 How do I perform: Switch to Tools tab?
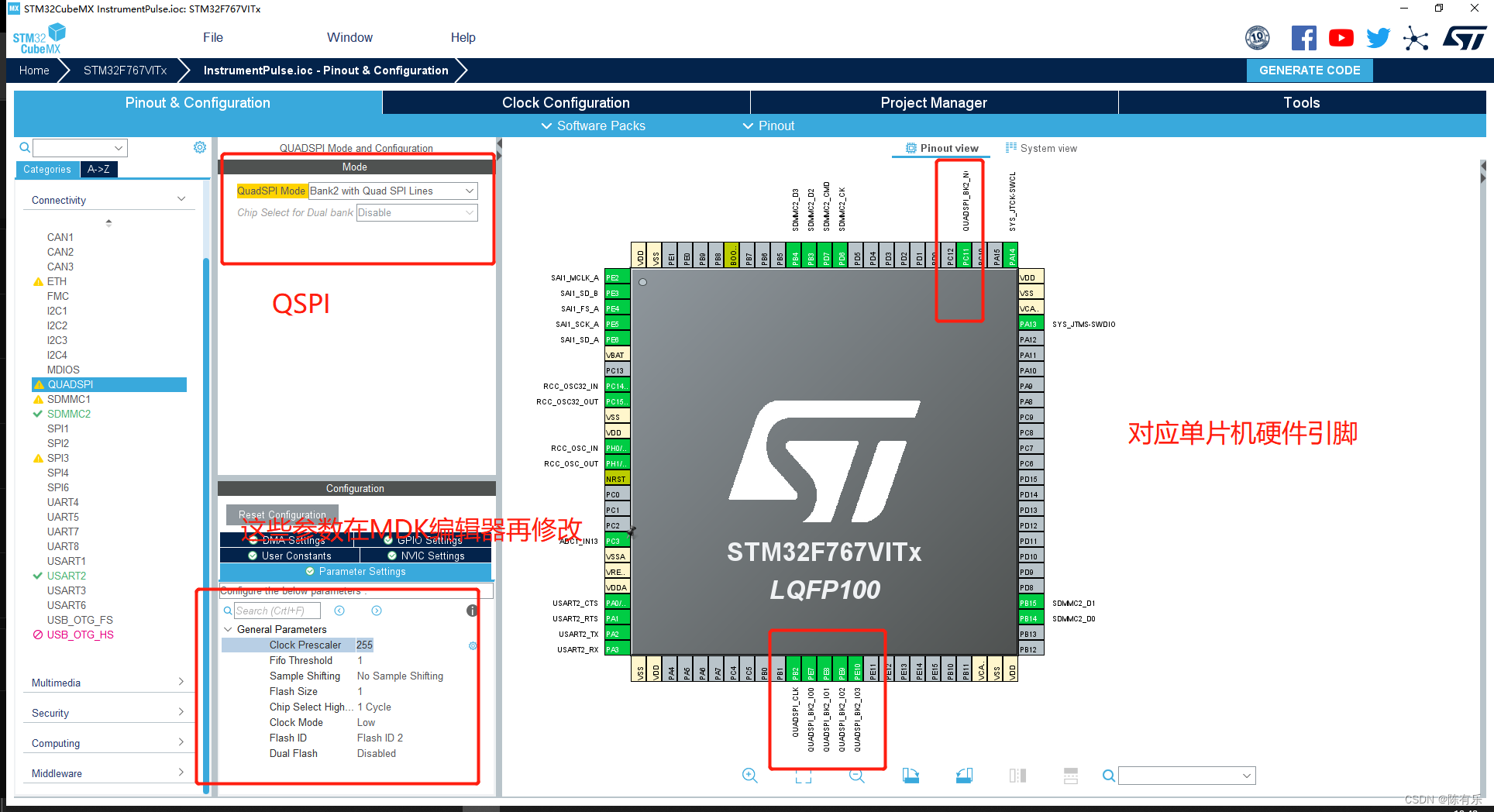click(1302, 102)
